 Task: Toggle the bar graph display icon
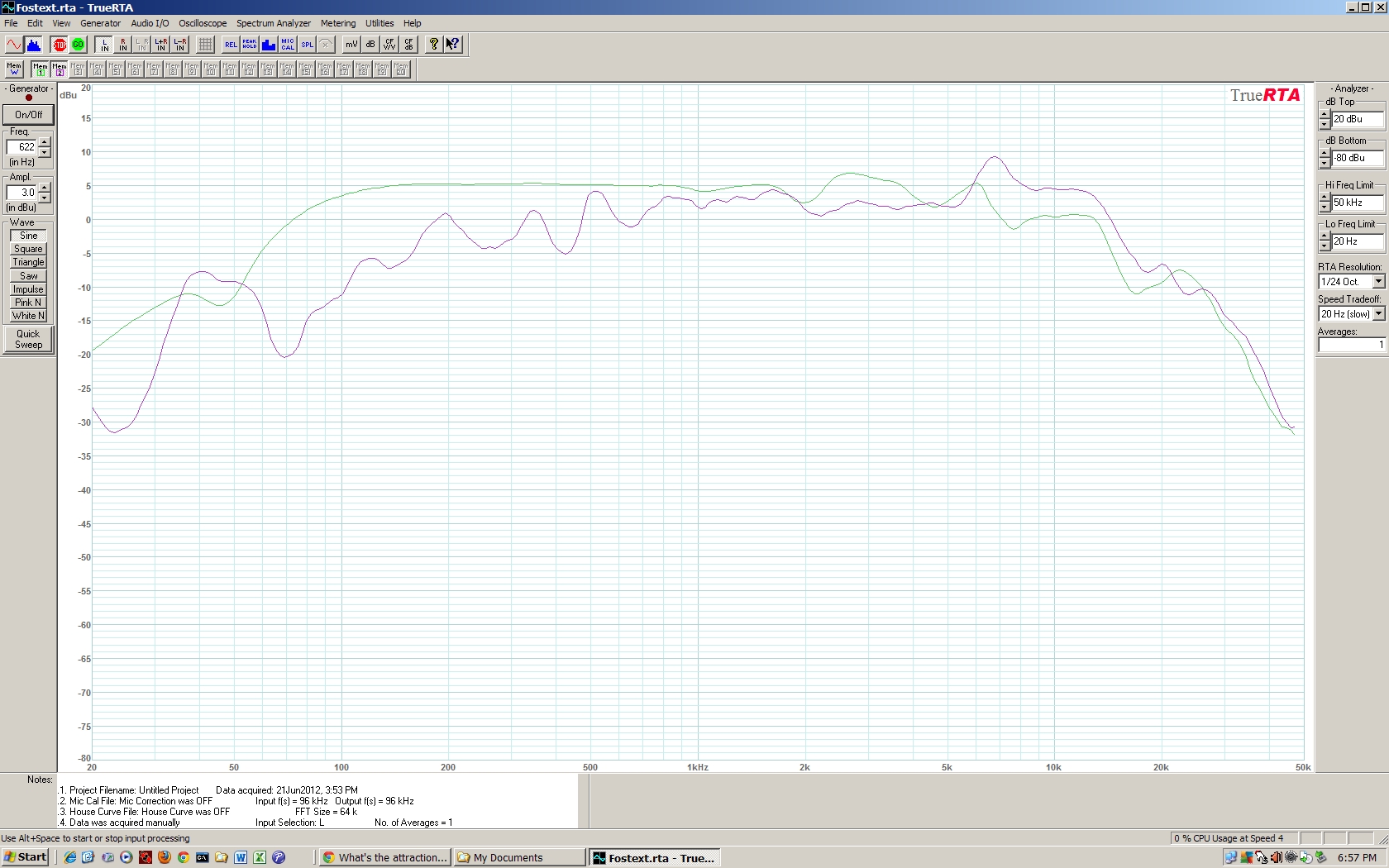click(x=269, y=45)
